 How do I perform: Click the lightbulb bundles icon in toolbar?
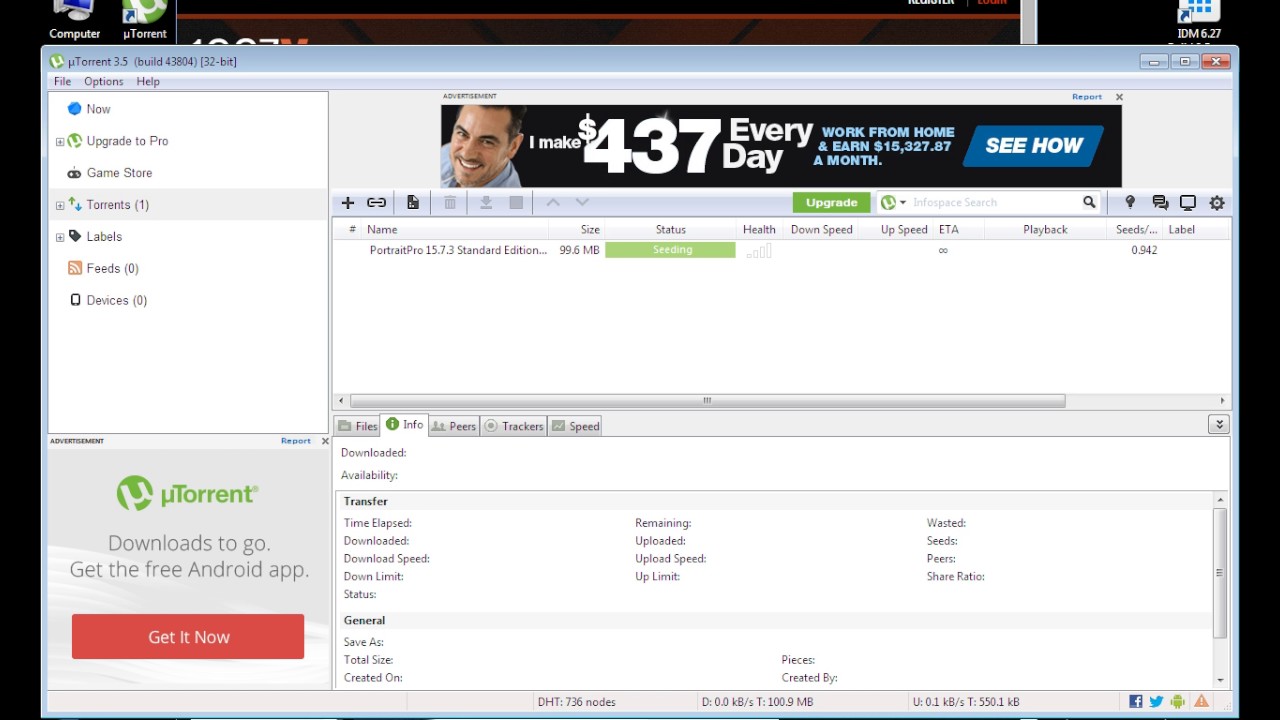(x=1130, y=202)
